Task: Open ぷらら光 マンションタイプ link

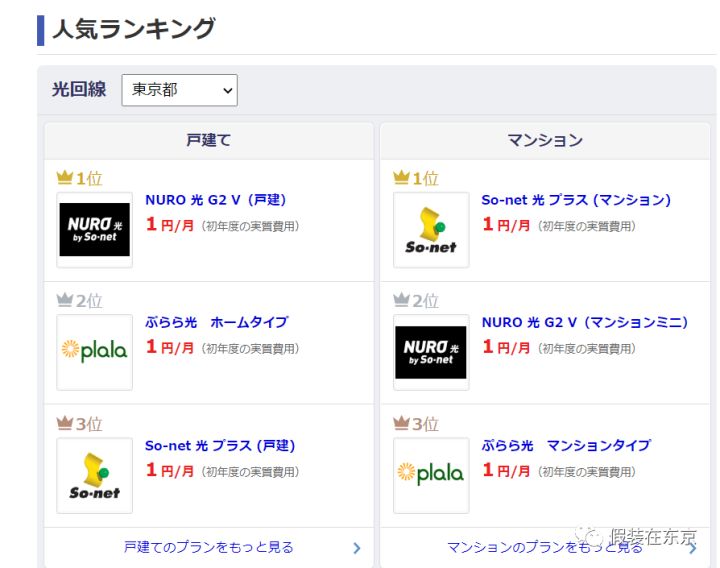Action: (566, 445)
